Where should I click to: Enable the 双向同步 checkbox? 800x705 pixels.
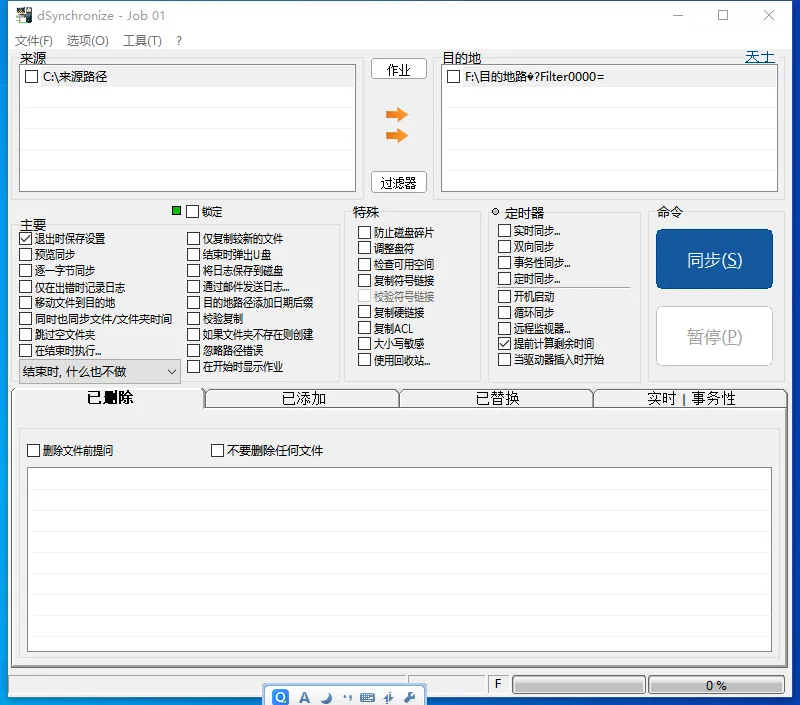point(503,247)
